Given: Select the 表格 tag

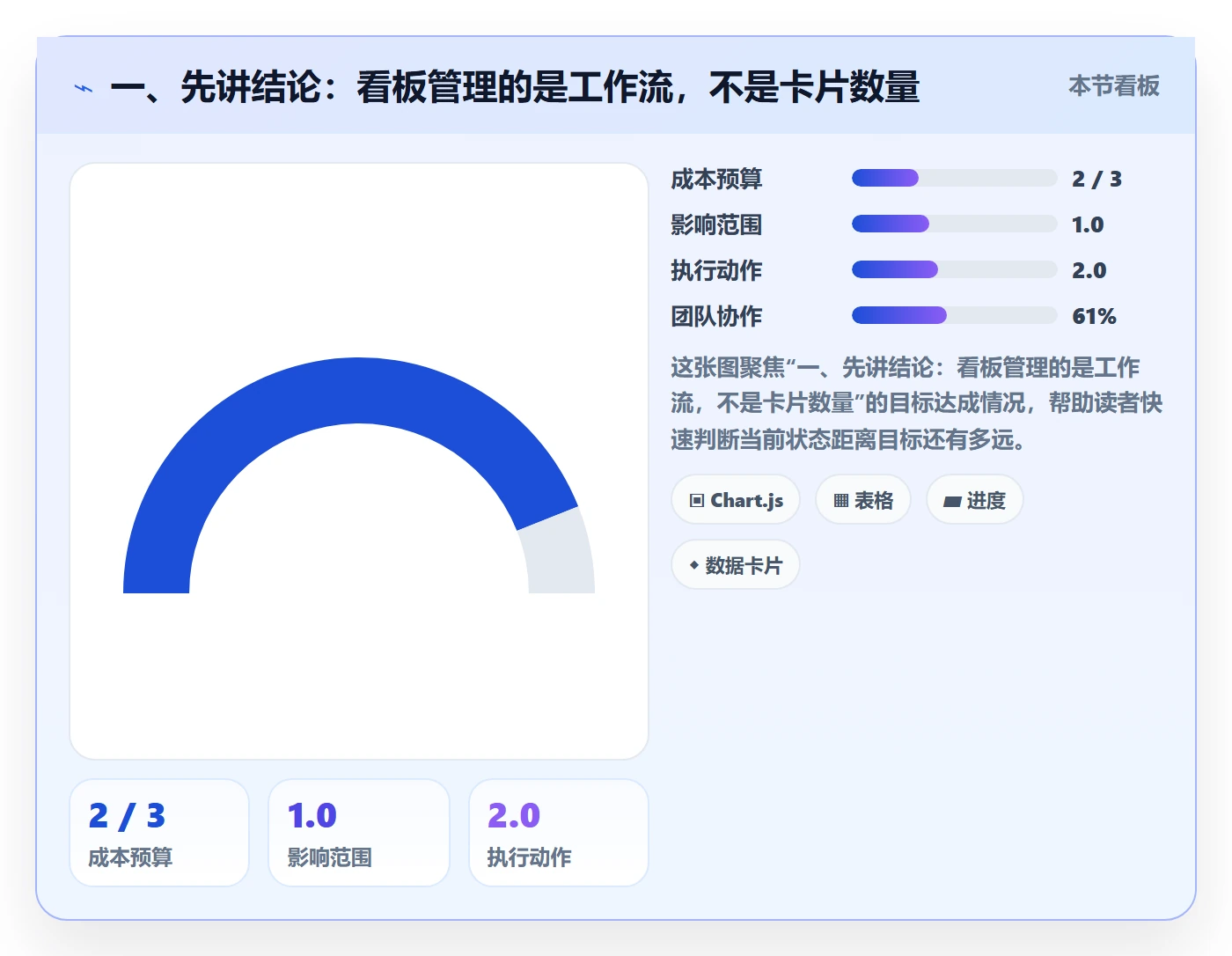Looking at the screenshot, I should coord(863,500).
